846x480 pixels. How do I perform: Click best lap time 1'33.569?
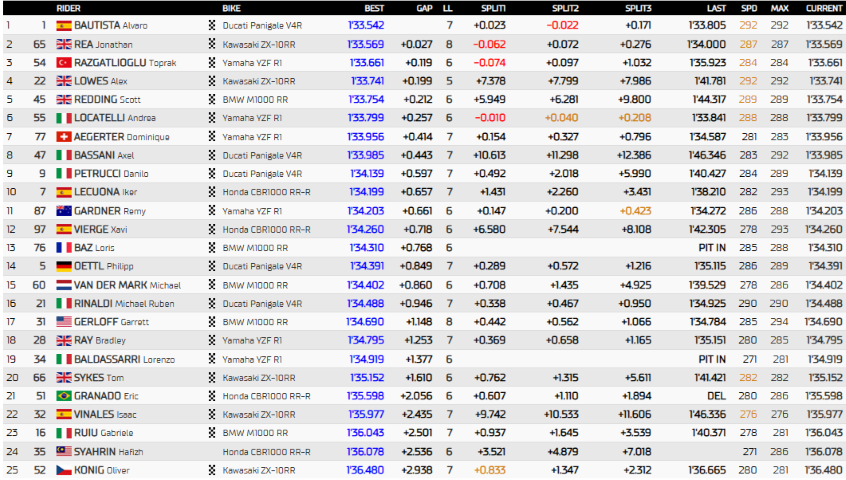click(x=366, y=44)
